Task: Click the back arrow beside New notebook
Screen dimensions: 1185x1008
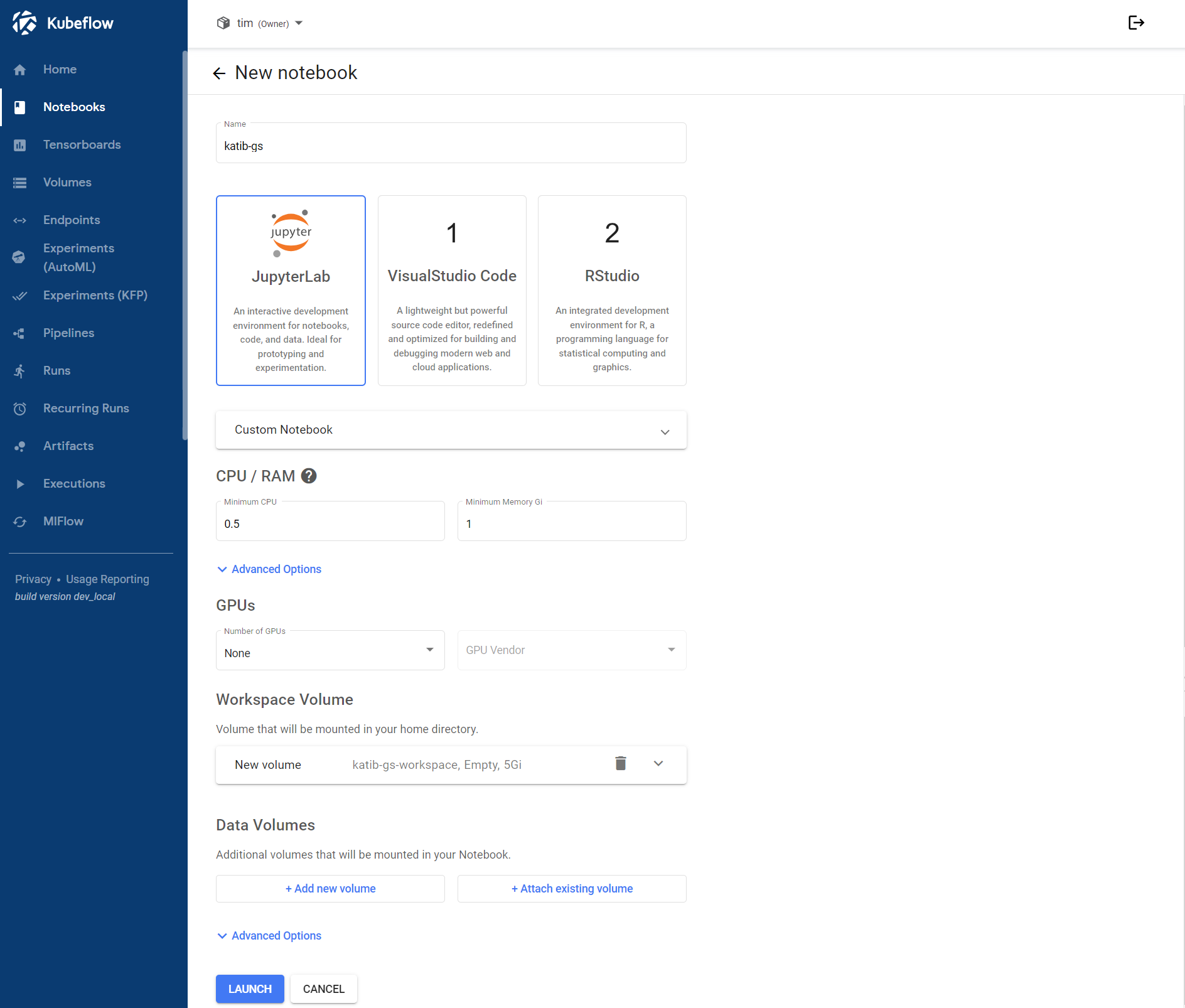Action: coord(219,73)
